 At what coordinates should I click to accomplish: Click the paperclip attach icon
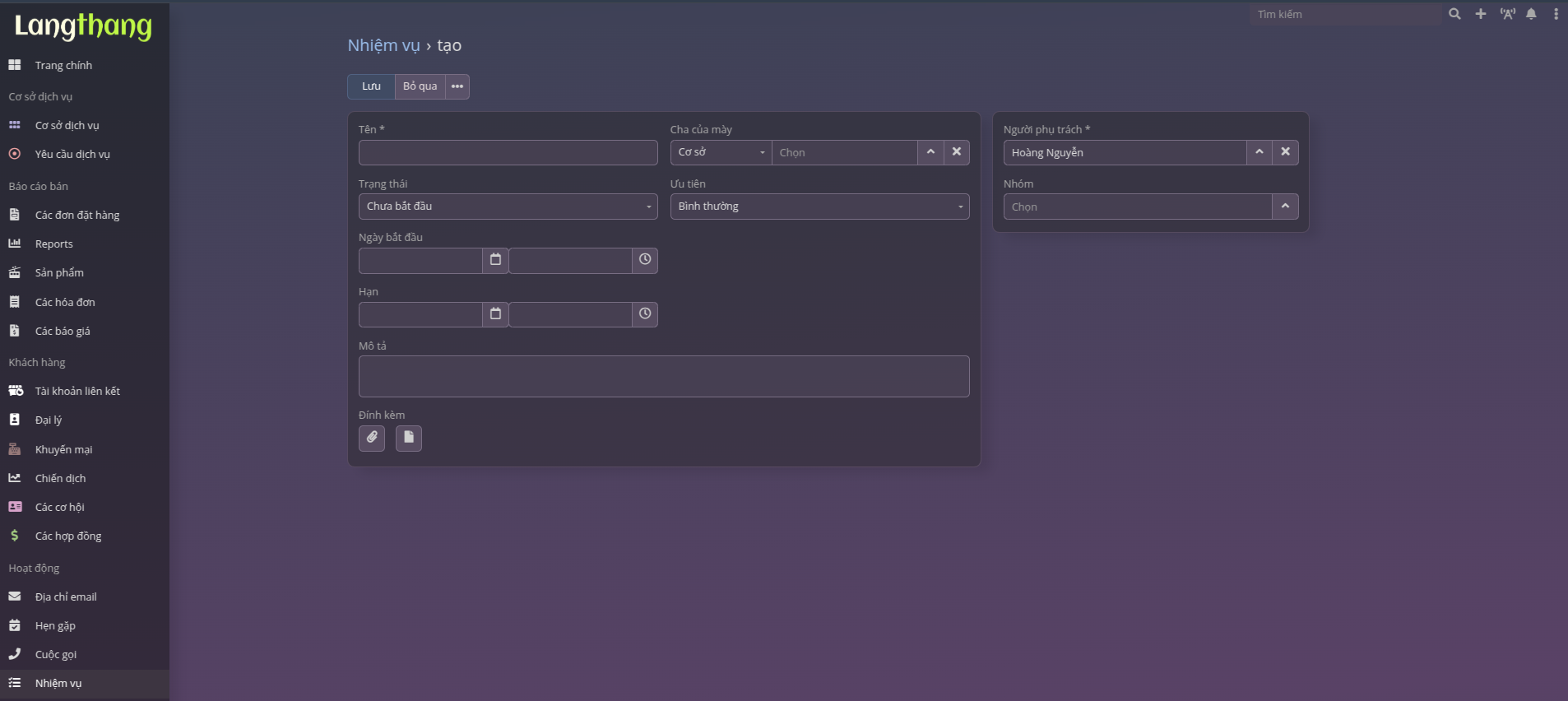tap(372, 438)
